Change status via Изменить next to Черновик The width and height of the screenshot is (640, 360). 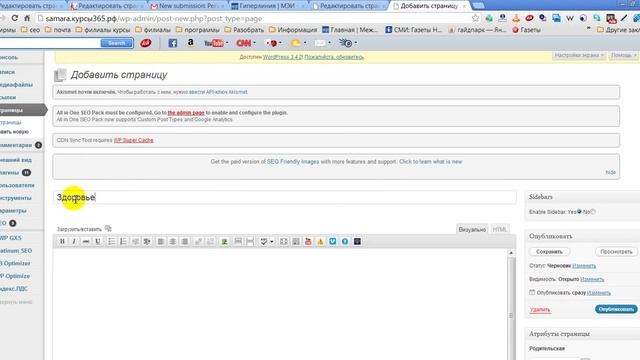[x=584, y=266]
